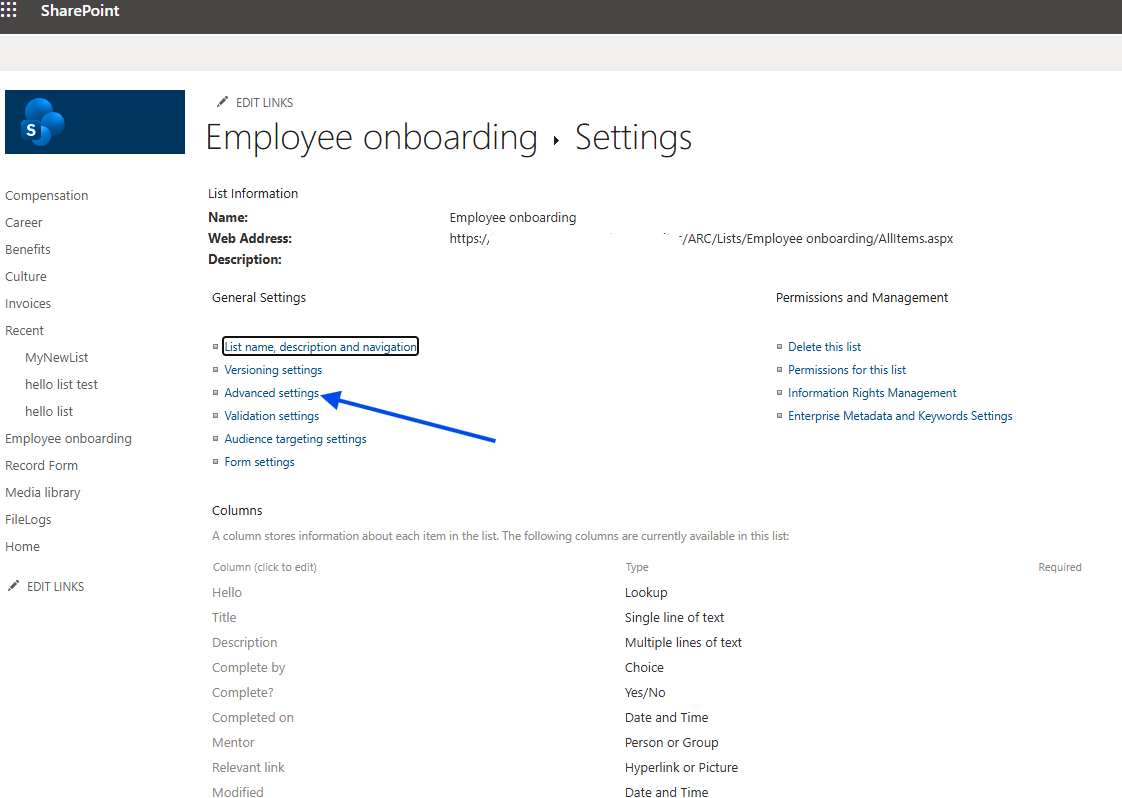Click the top EDIT LINKS pencil icon
The image size is (1122, 798).
222,102
